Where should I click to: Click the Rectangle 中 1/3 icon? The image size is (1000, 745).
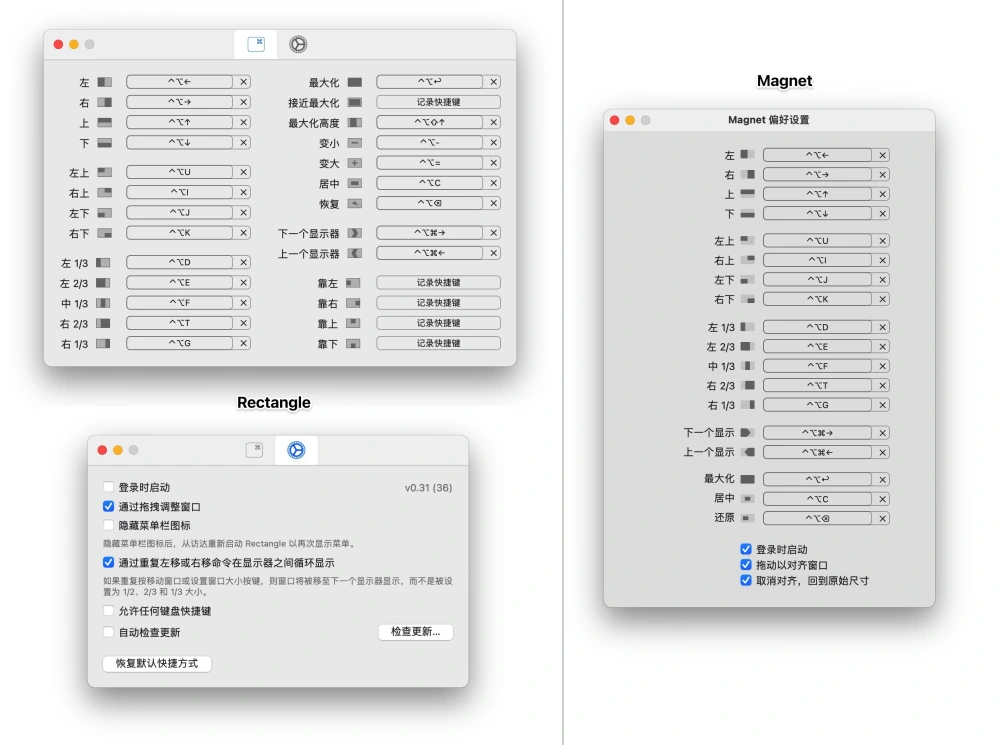pyautogui.click(x=103, y=303)
